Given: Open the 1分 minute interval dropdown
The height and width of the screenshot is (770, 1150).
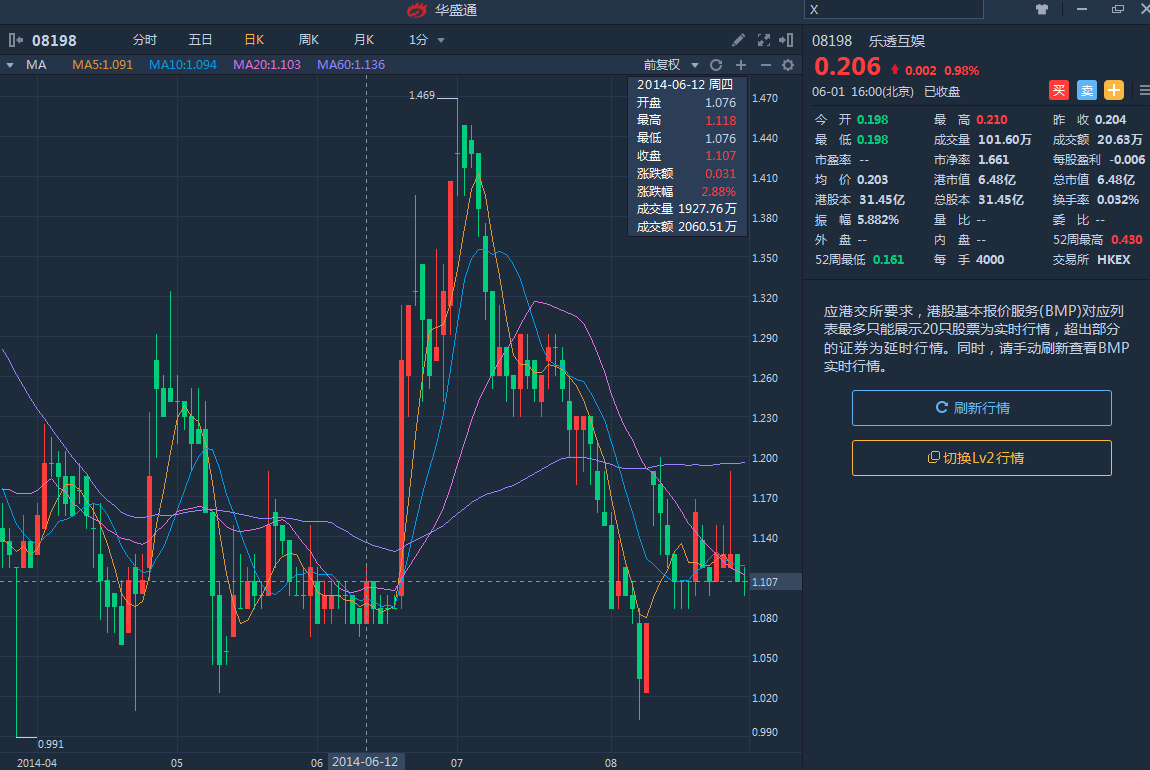Looking at the screenshot, I should click(x=427, y=40).
